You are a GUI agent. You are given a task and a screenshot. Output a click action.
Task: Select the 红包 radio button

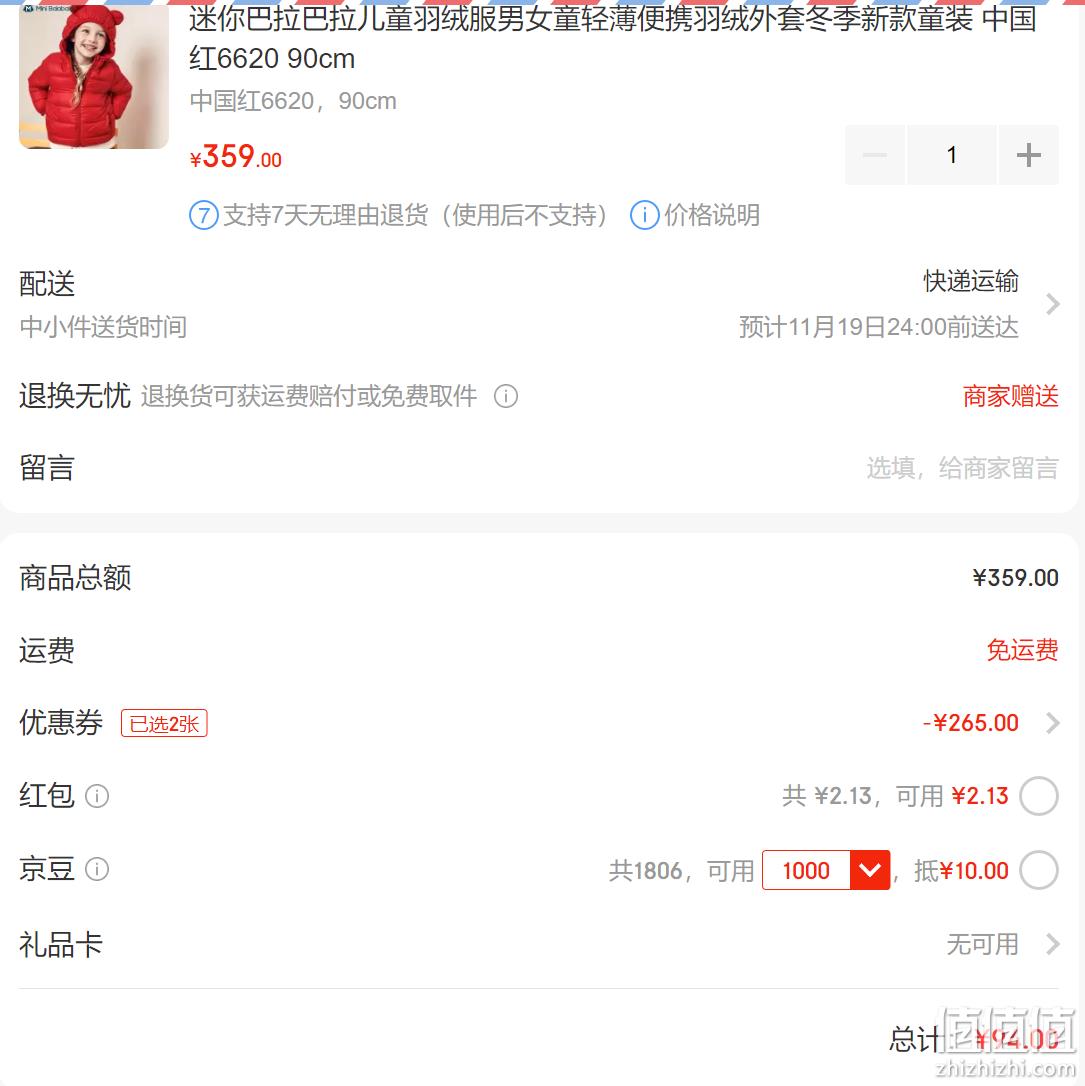click(1039, 796)
